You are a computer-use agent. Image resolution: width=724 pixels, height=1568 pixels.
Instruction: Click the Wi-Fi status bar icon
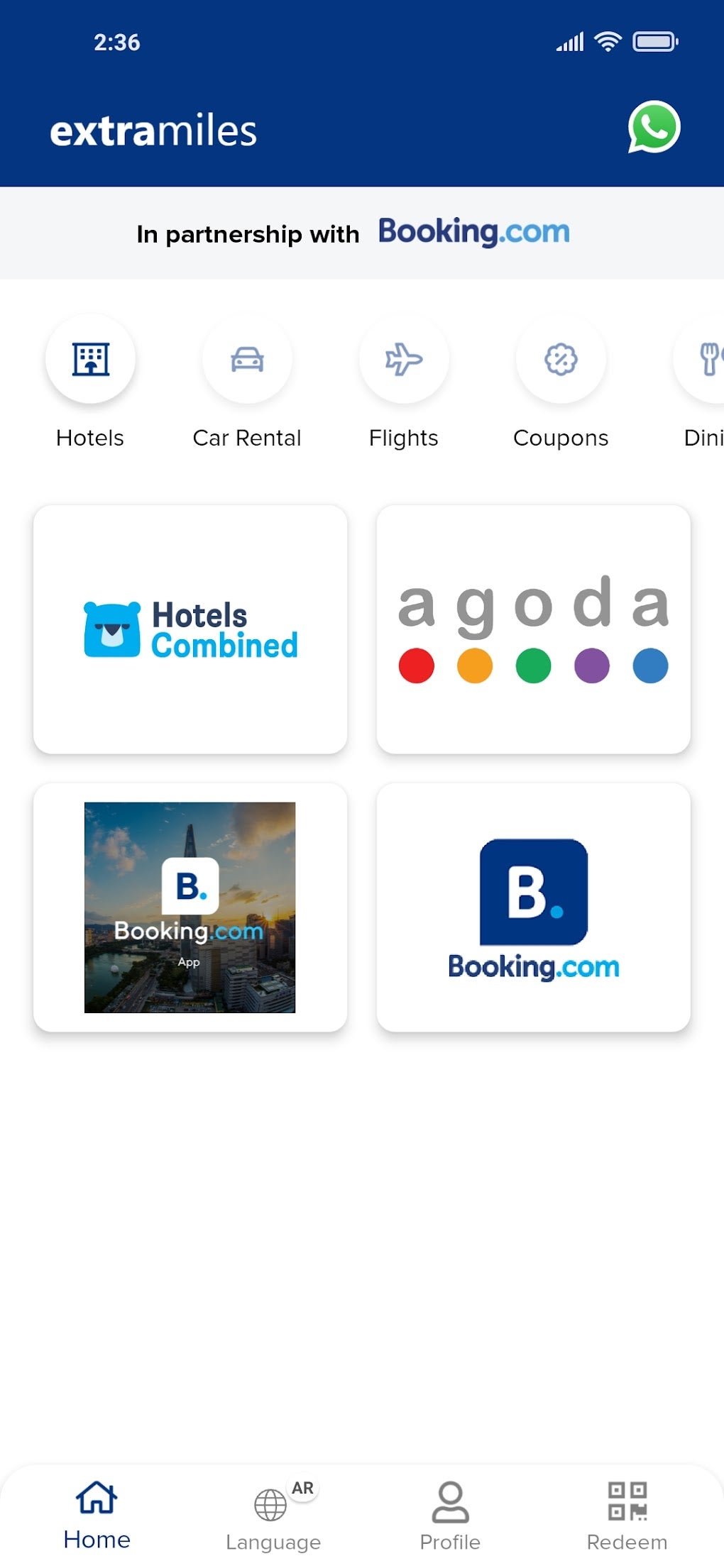(608, 42)
